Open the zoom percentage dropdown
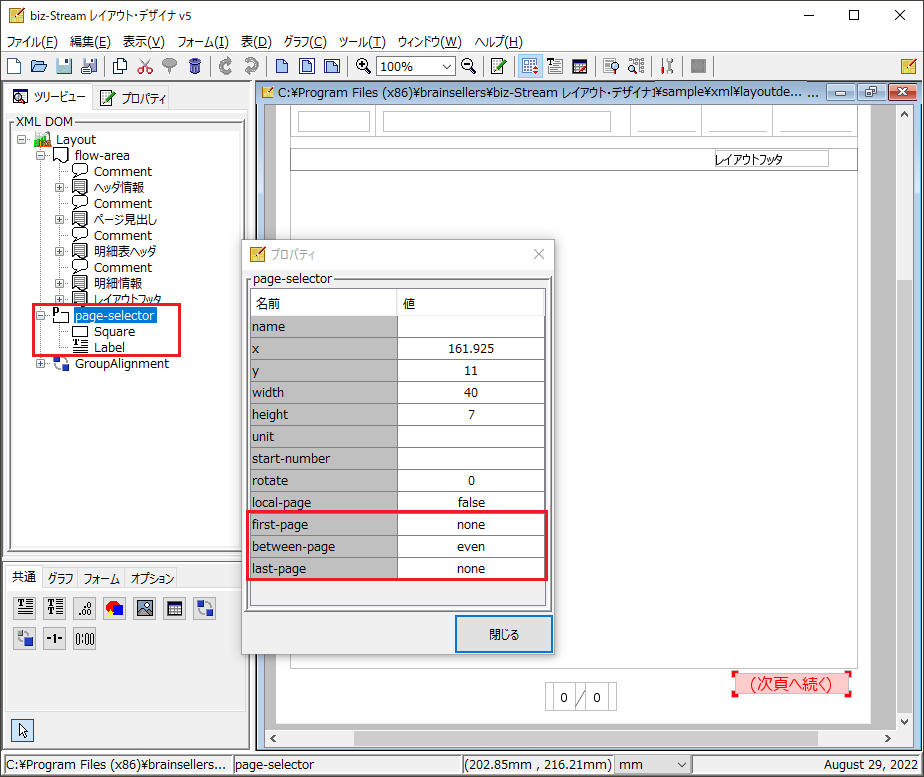Image resolution: width=924 pixels, height=777 pixels. pyautogui.click(x=447, y=67)
